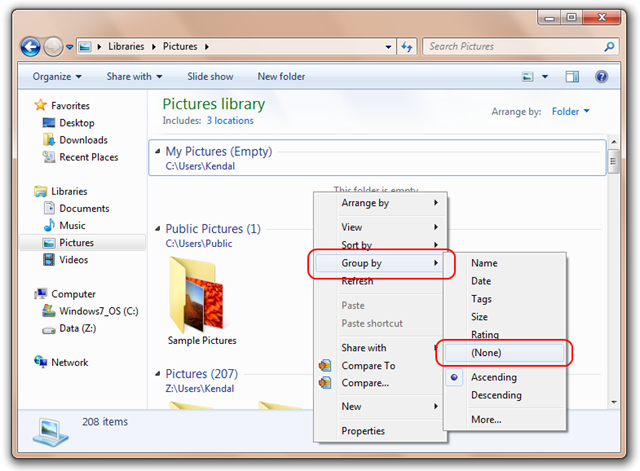This screenshot has height=471, width=640.
Task: Click the refresh icon beside address bar
Action: click(408, 47)
